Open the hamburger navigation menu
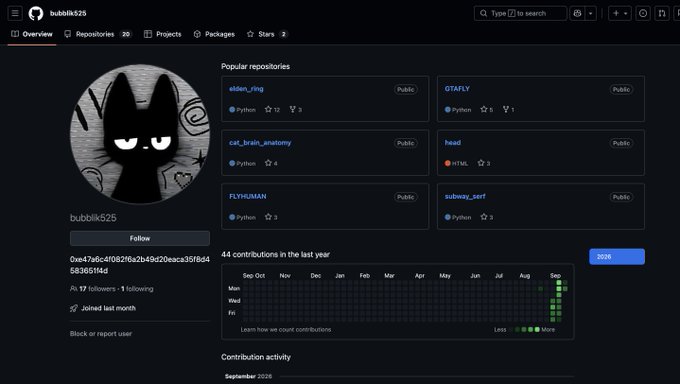Image resolution: width=680 pixels, height=384 pixels. coord(15,13)
